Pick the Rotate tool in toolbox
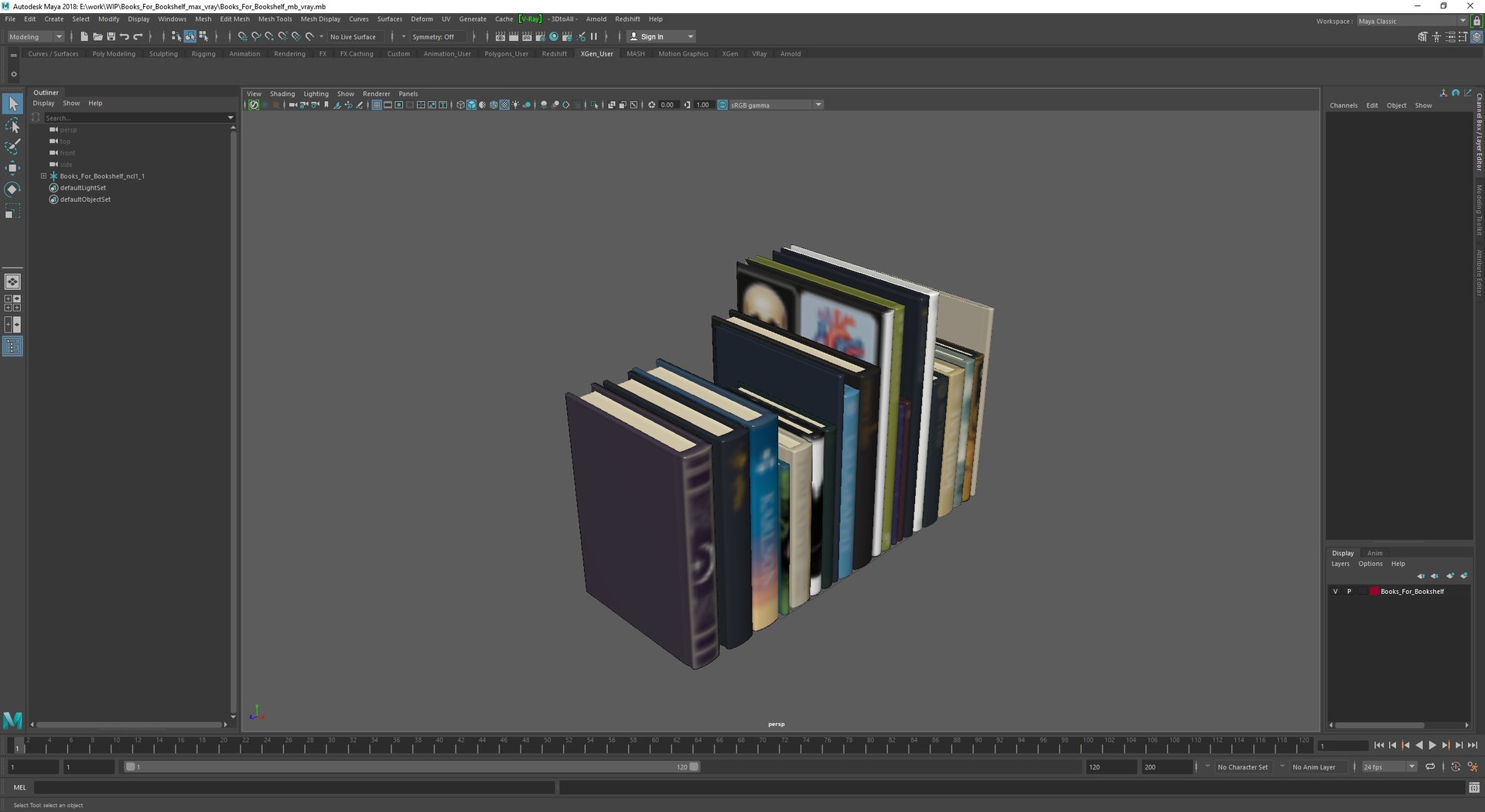 pyautogui.click(x=12, y=189)
